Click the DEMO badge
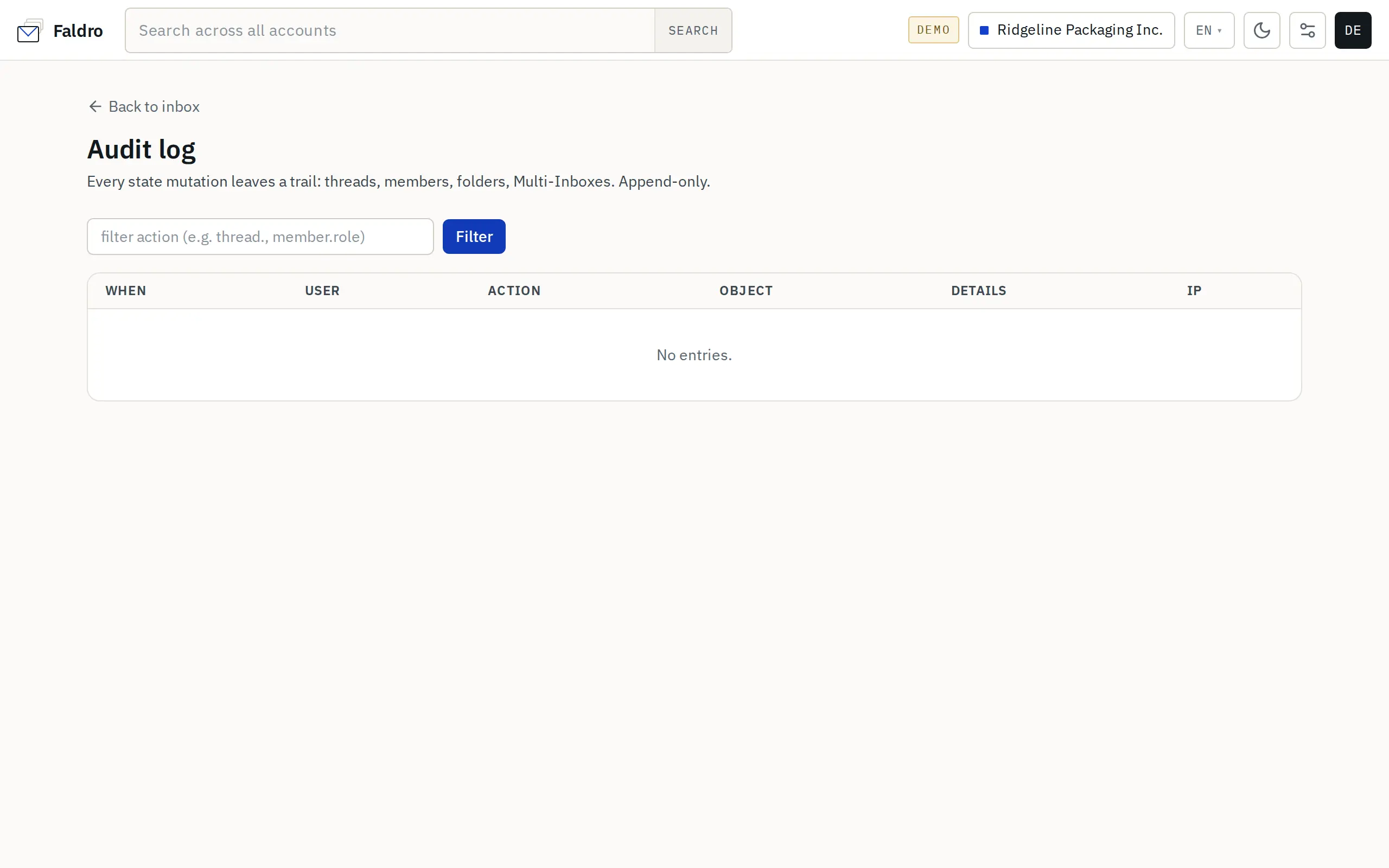The image size is (1389, 868). coord(933,30)
